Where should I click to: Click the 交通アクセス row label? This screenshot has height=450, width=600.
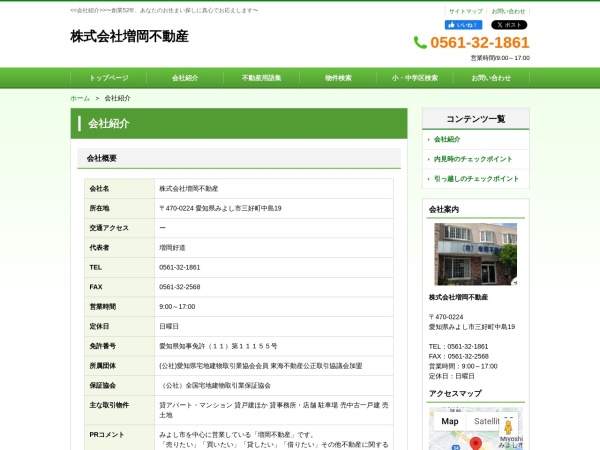[x=109, y=228]
